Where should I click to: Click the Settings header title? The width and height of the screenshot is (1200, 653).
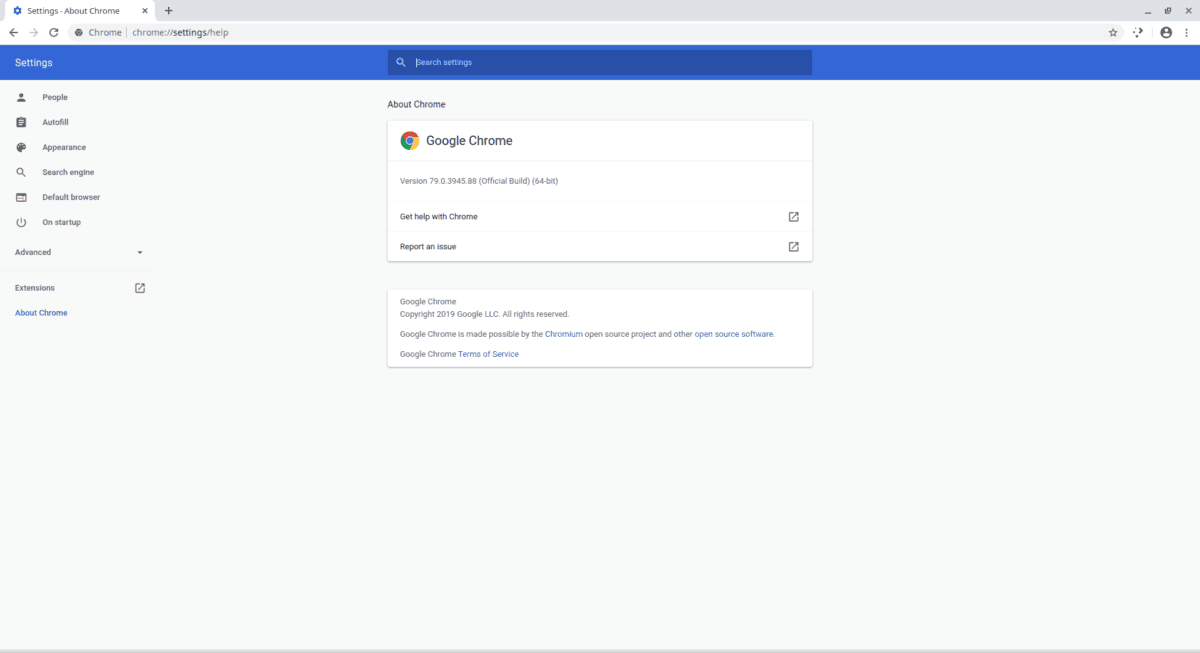click(x=34, y=63)
